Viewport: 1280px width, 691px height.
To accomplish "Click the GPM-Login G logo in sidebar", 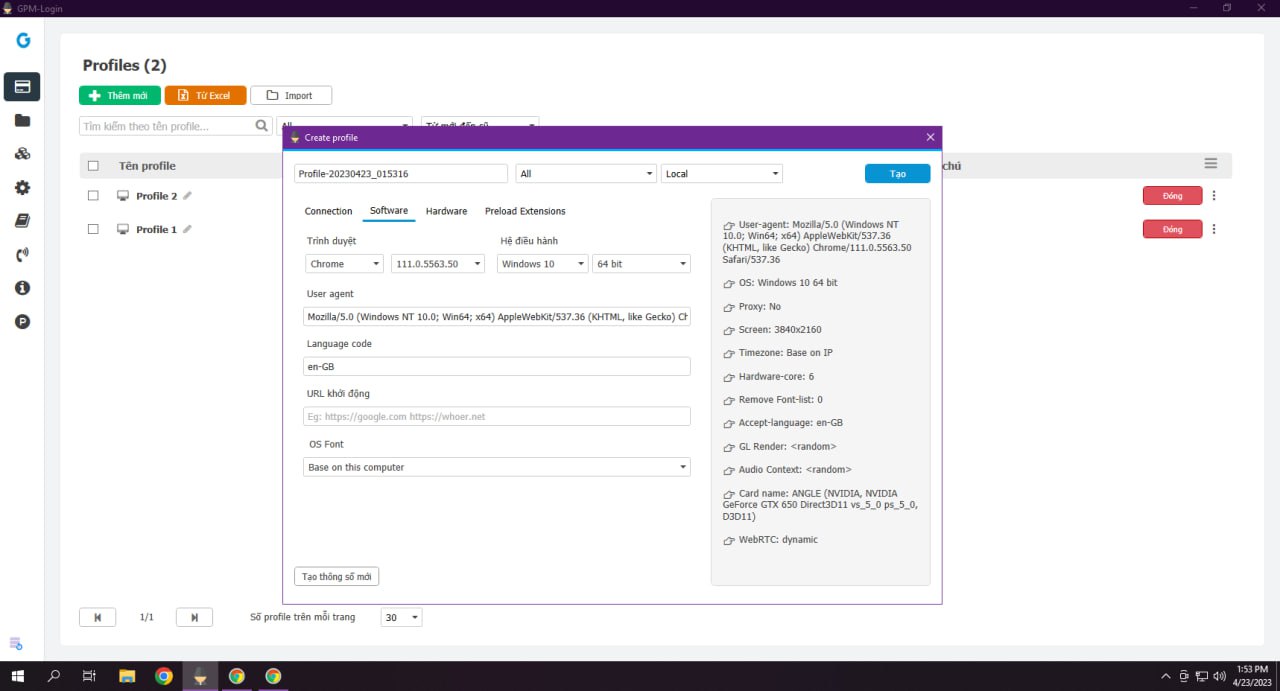I will tap(22, 41).
